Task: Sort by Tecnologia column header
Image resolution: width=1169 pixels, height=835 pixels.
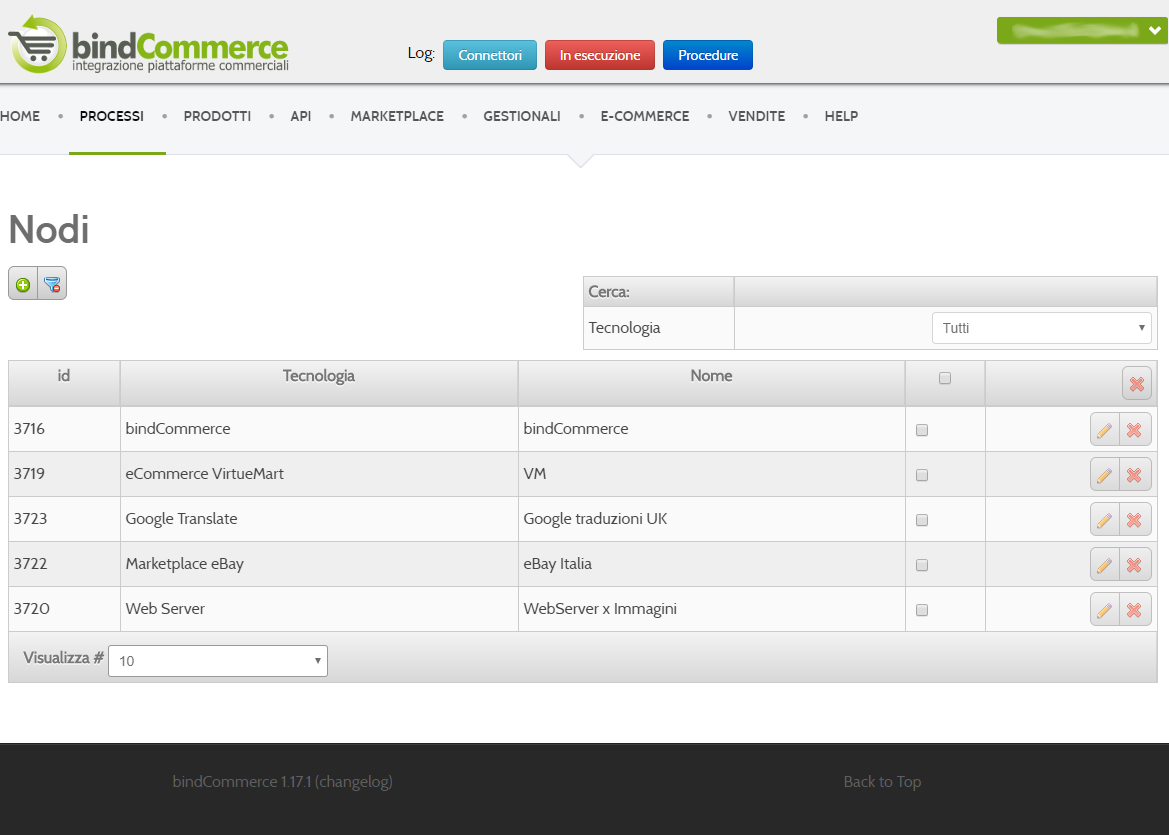Action: pyautogui.click(x=318, y=376)
